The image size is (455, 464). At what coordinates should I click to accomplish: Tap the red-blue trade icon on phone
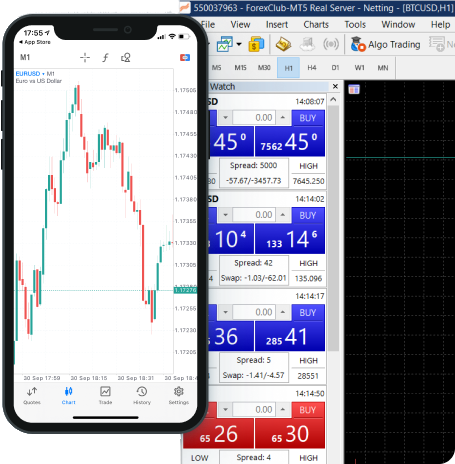click(185, 57)
